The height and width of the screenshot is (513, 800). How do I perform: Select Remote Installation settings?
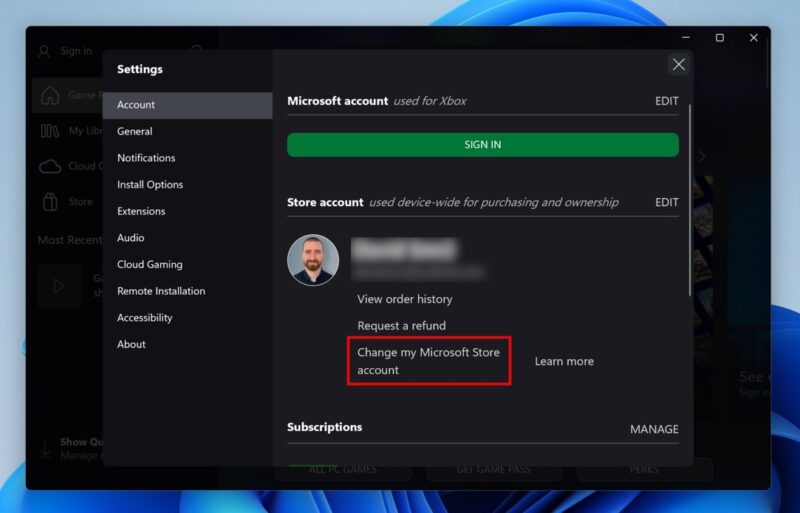[x=187, y=291]
